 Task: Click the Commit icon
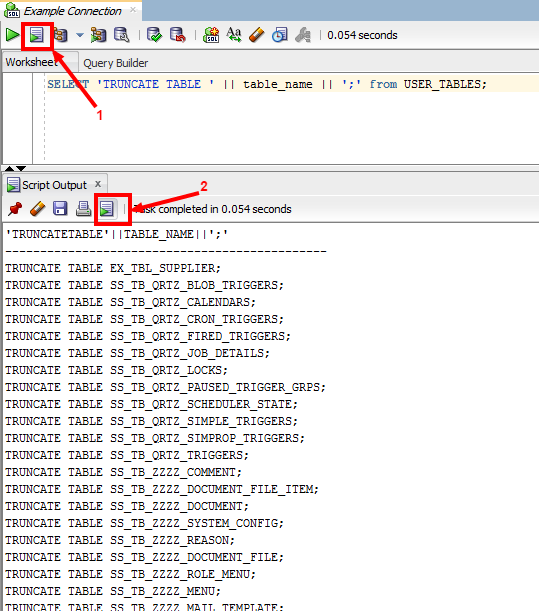pyautogui.click(x=154, y=35)
